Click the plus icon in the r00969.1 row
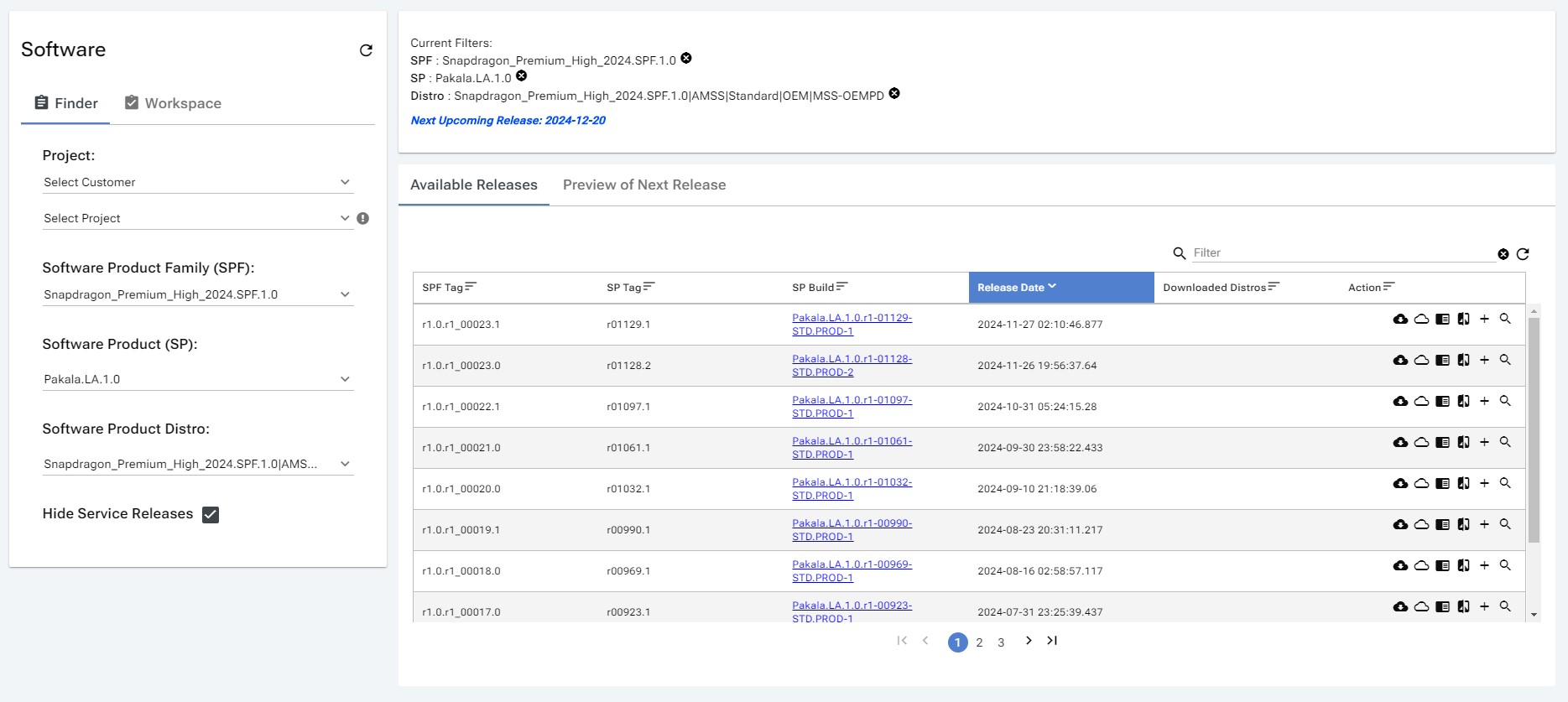The width and height of the screenshot is (1568, 702). [1484, 565]
